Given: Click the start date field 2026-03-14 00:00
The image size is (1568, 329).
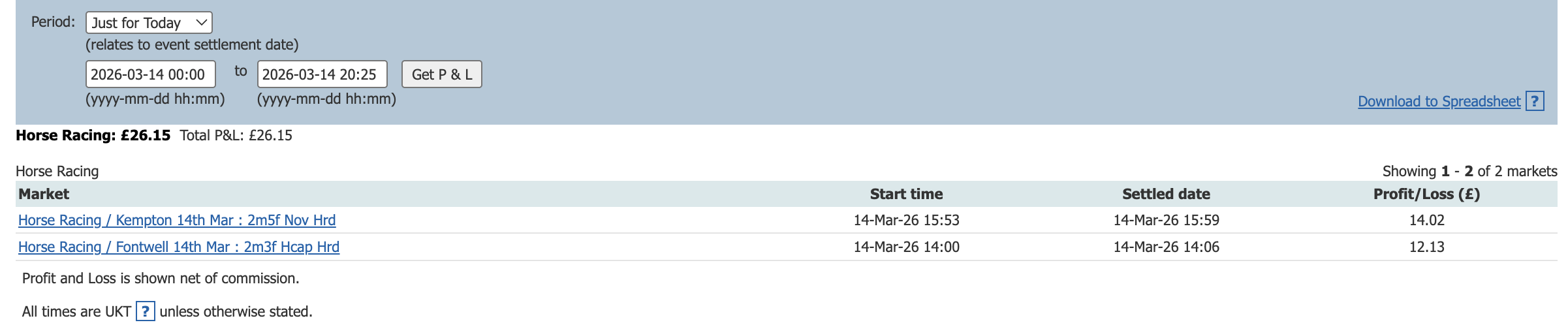Looking at the screenshot, I should point(150,74).
